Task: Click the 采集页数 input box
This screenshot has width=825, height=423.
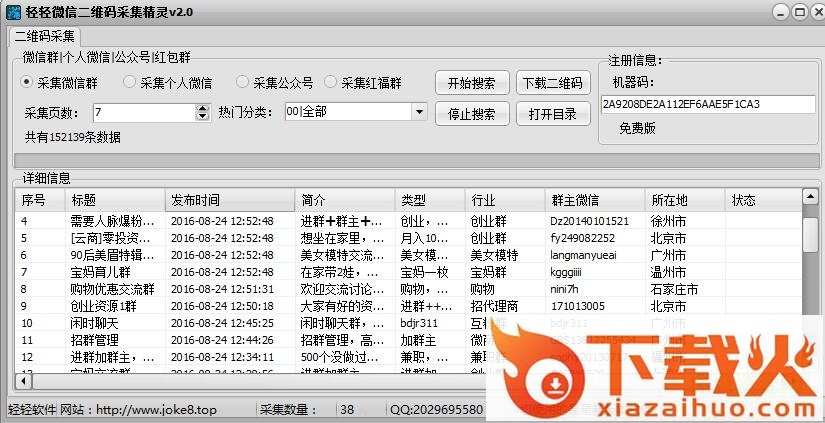Action: [x=144, y=112]
